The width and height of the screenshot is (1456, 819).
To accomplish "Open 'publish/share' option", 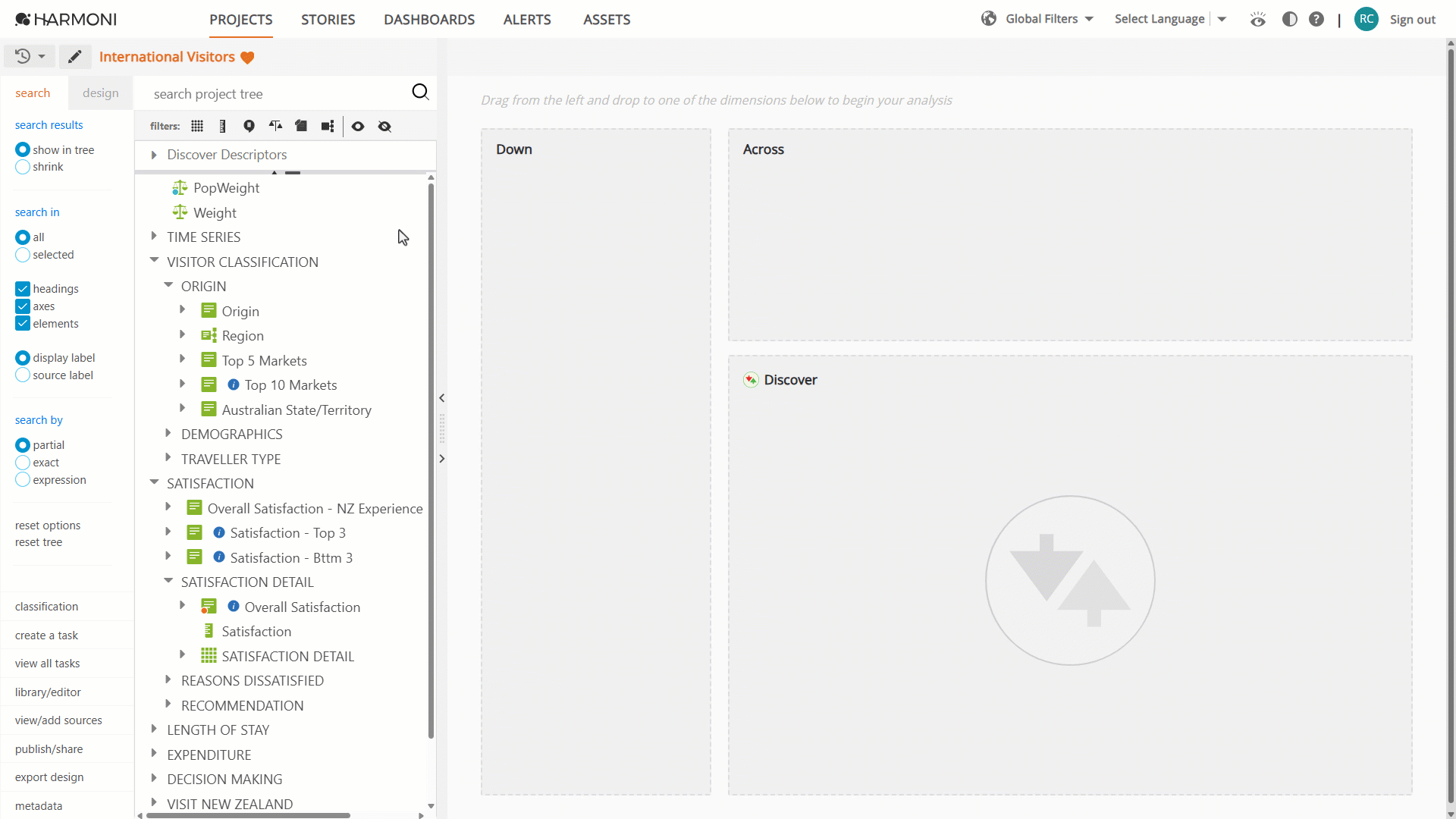I will pyautogui.click(x=49, y=749).
